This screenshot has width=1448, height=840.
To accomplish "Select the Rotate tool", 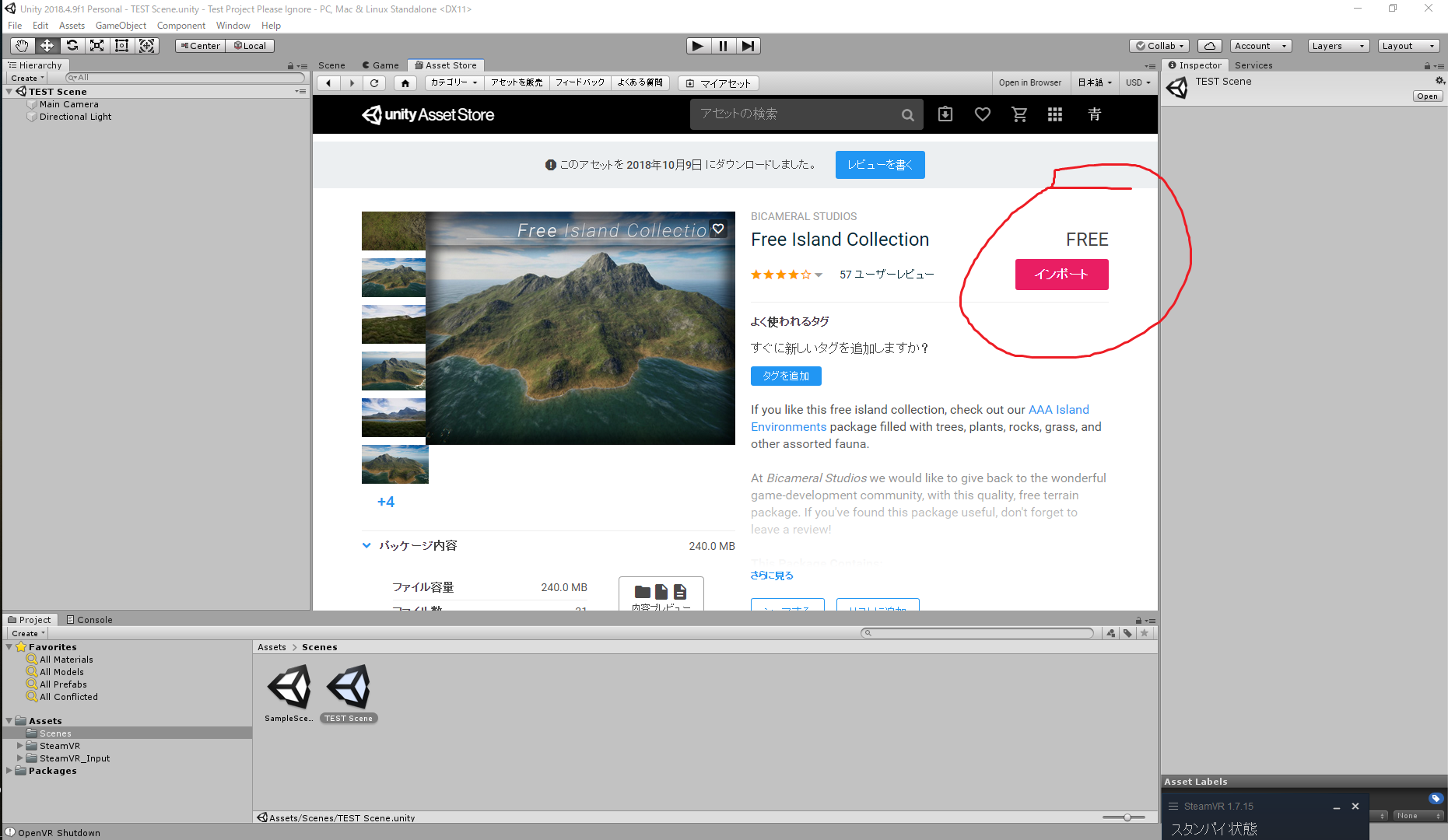I will (x=72, y=46).
